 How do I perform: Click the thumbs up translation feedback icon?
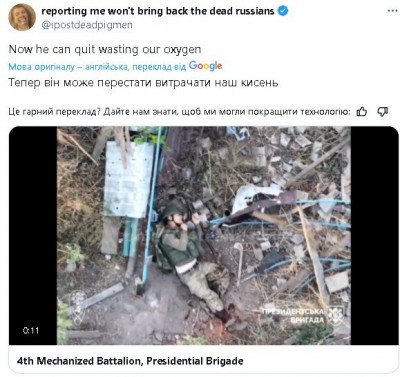tap(362, 112)
